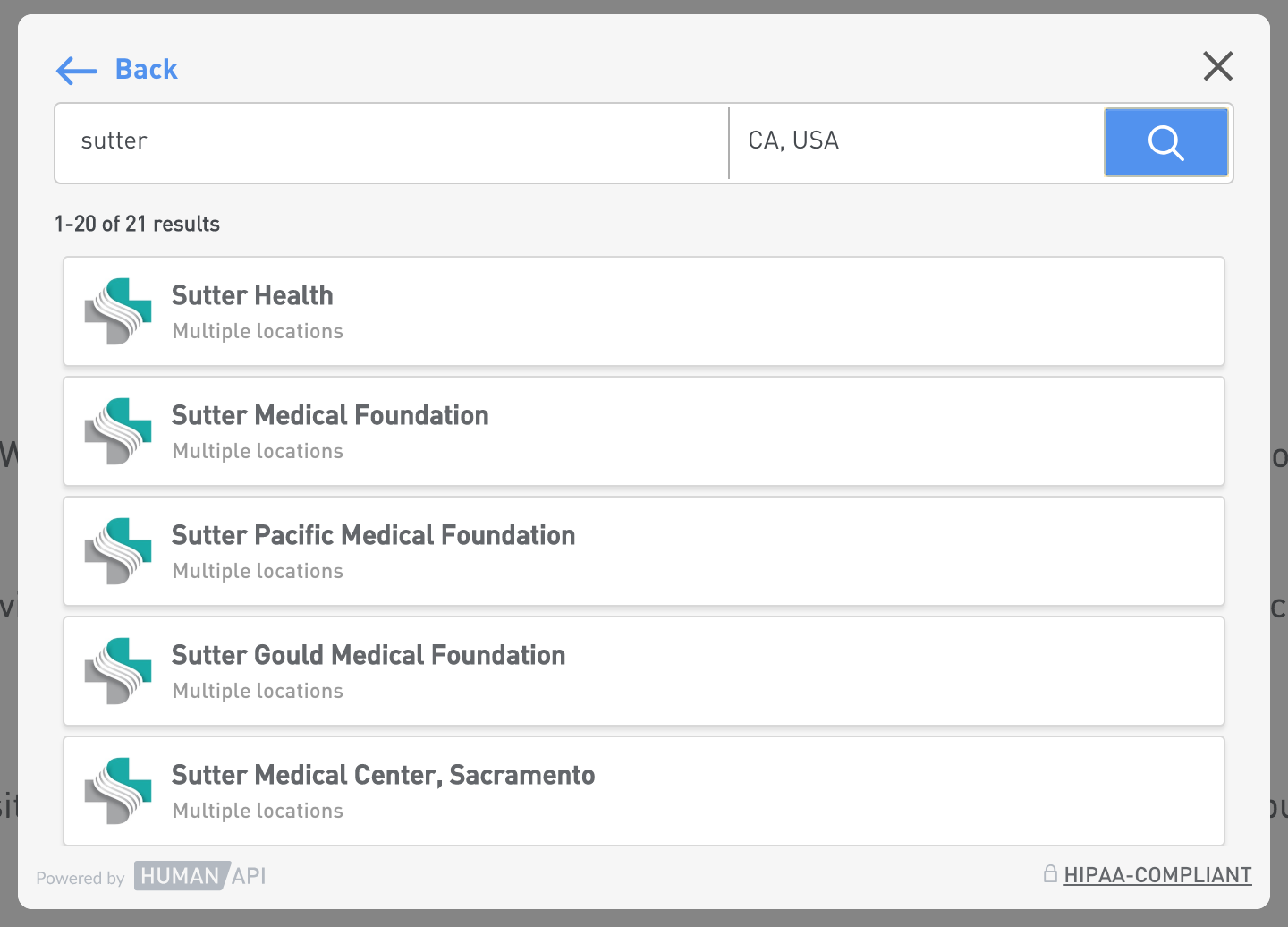Click the HIPAA lock icon
1288x927 pixels.
(1050, 873)
